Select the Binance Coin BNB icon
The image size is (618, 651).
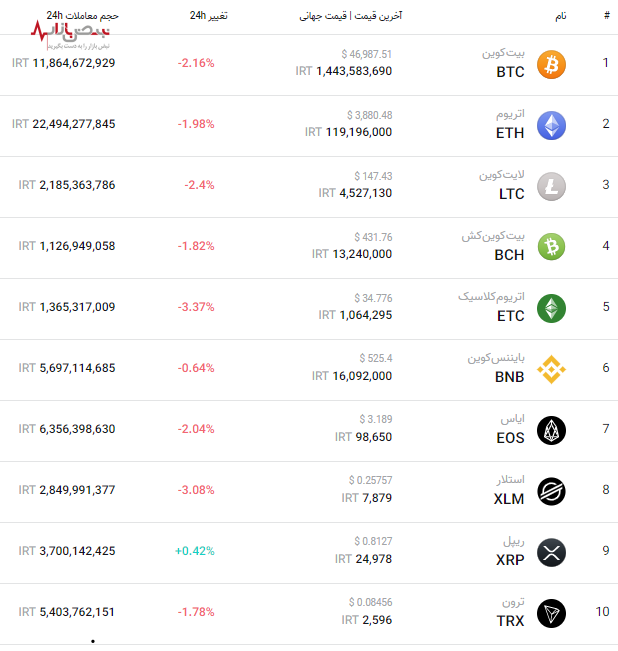coord(551,370)
